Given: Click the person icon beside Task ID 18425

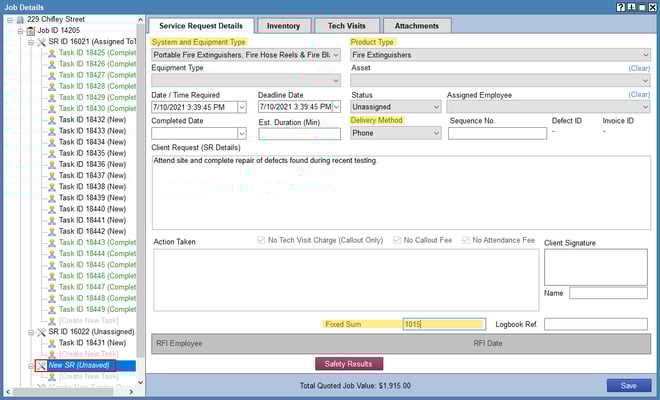Looking at the screenshot, I should point(52,53).
